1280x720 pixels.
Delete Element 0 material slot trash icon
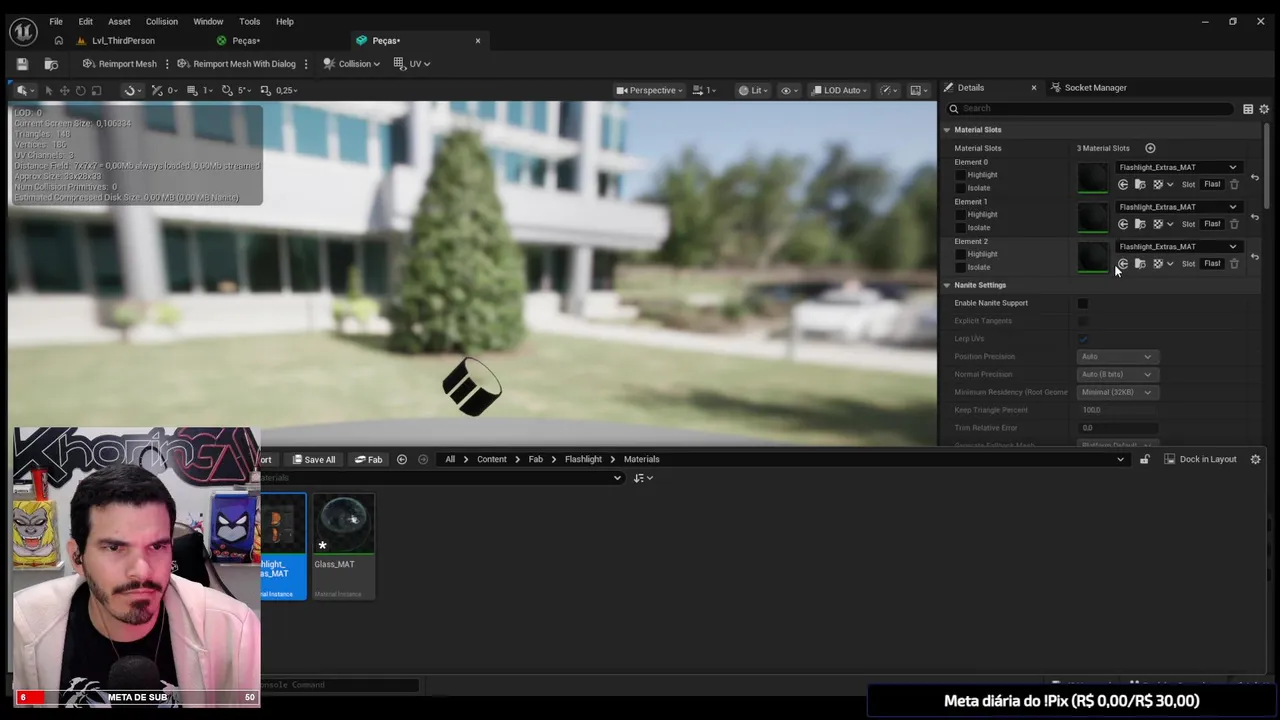[1234, 184]
